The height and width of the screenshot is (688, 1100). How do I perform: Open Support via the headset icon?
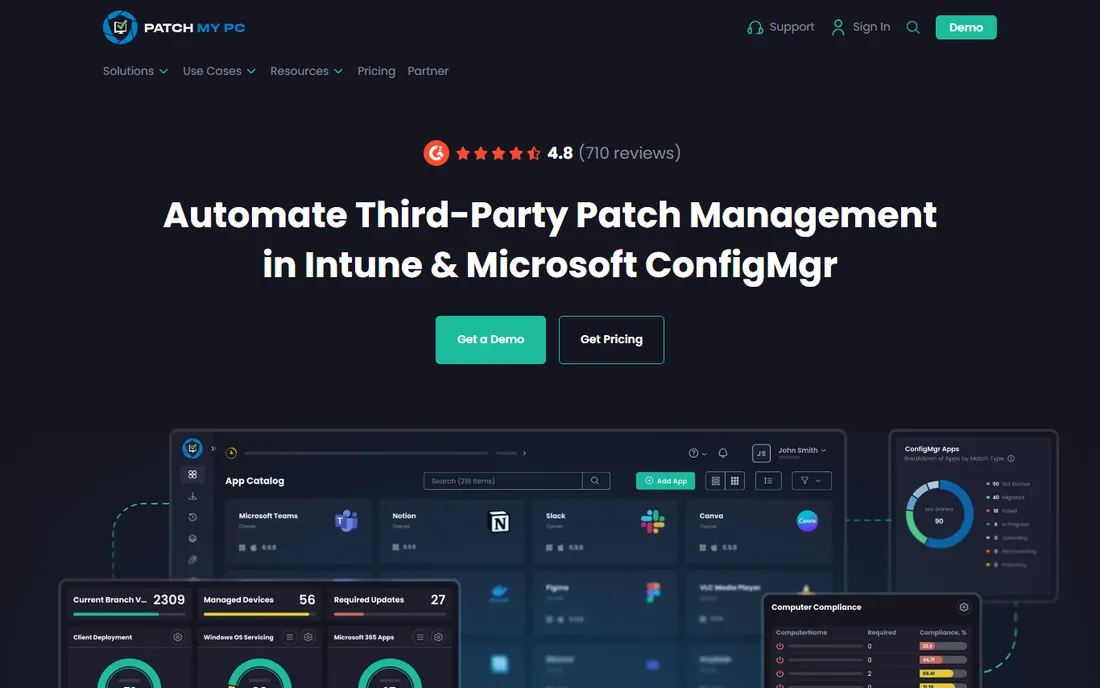[755, 27]
